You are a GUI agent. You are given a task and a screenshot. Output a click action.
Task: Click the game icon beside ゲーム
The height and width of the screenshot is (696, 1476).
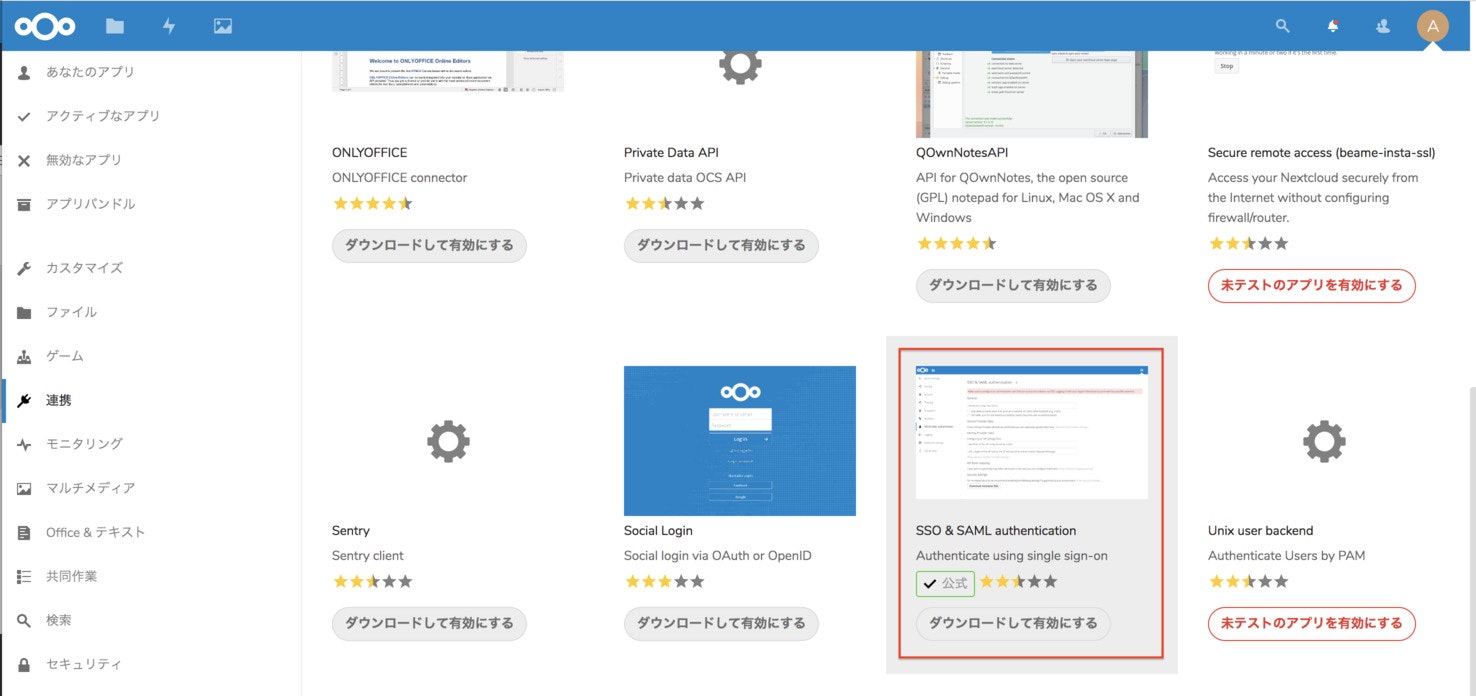click(x=24, y=356)
